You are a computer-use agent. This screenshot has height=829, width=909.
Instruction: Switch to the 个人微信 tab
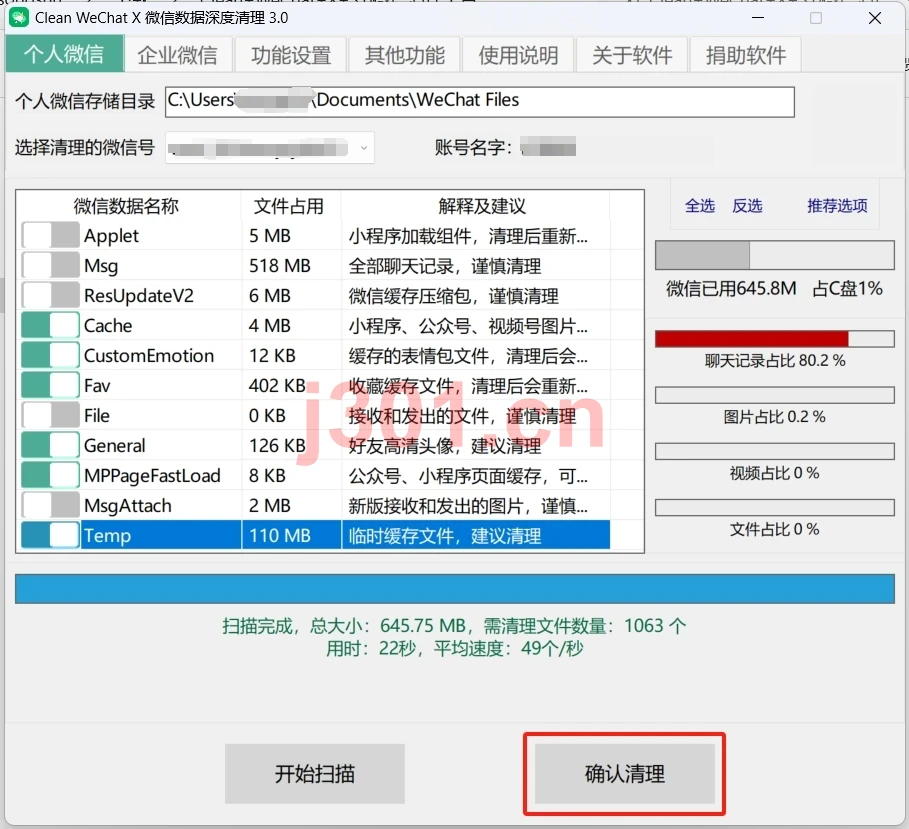(x=64, y=54)
